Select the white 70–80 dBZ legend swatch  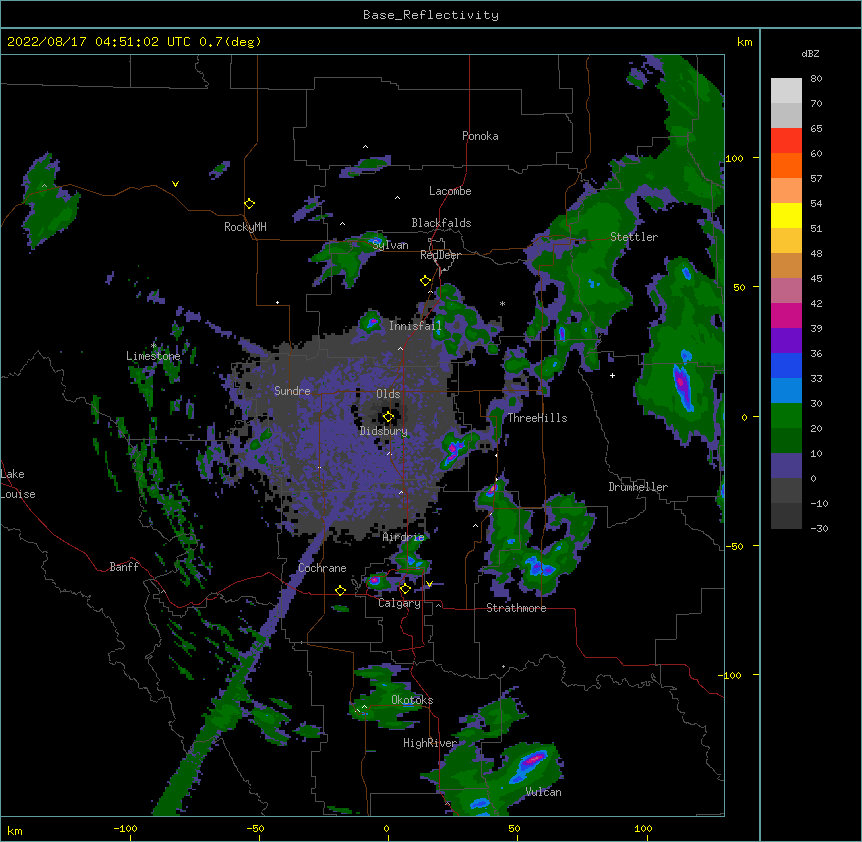[x=786, y=91]
